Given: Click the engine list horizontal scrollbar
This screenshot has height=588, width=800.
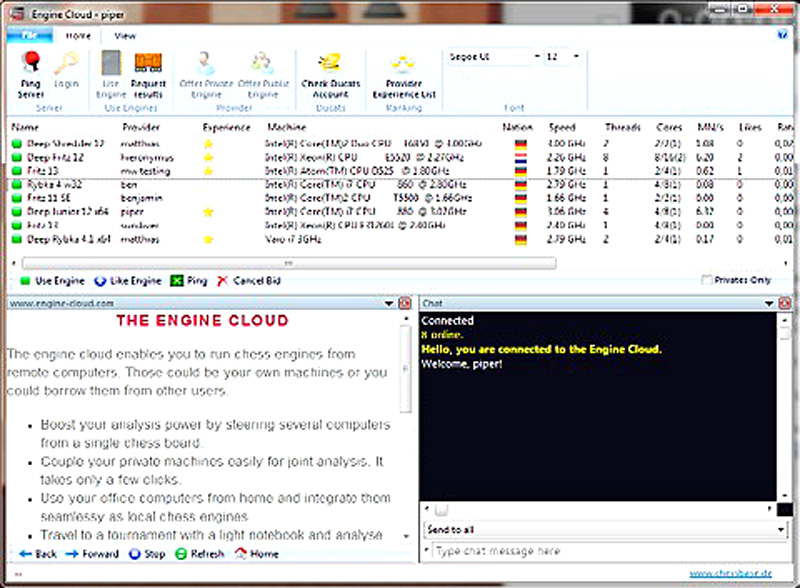Looking at the screenshot, I should 289,263.
